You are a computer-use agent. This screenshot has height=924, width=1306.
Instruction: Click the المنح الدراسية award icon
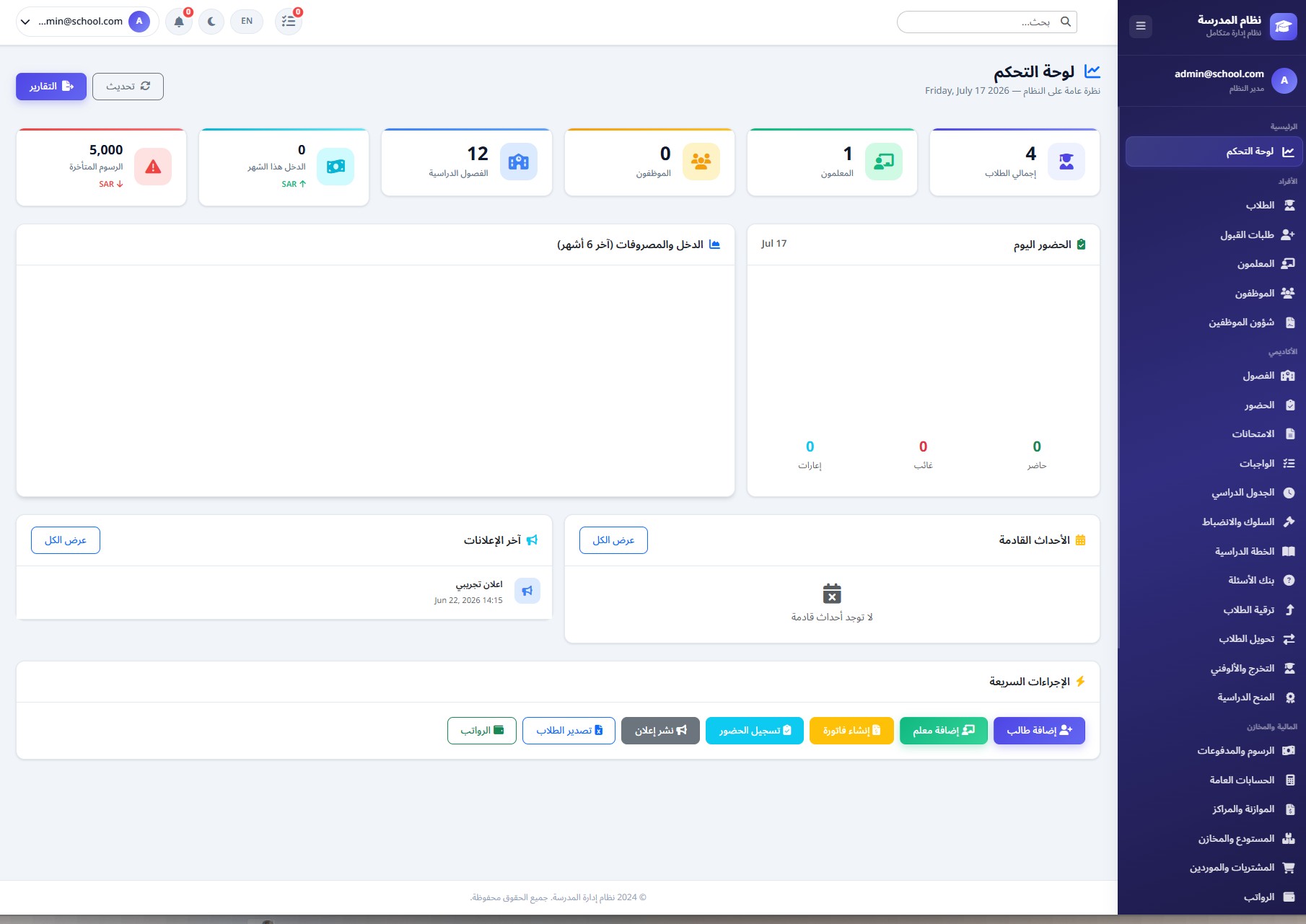pyautogui.click(x=1289, y=698)
